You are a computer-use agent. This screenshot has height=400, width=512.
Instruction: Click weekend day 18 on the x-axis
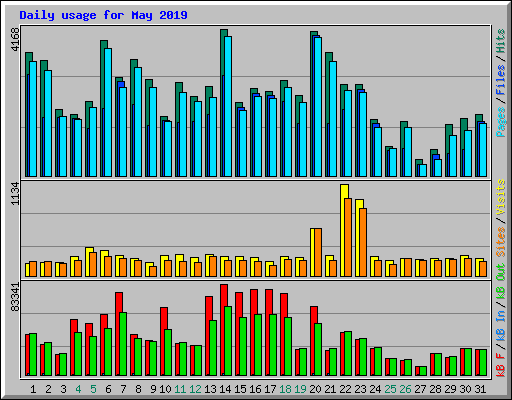coord(285,389)
